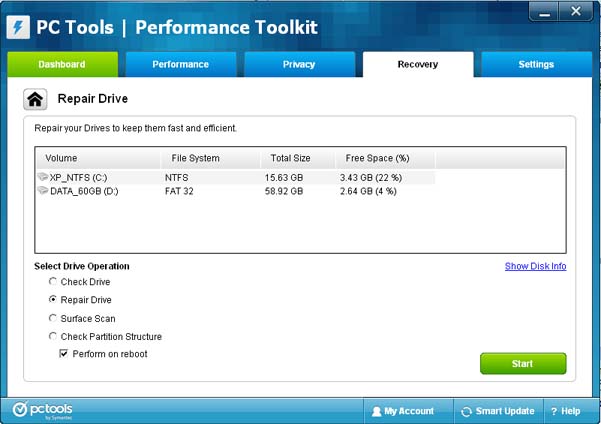
Task: Open the Privacy tab
Action: point(299,64)
